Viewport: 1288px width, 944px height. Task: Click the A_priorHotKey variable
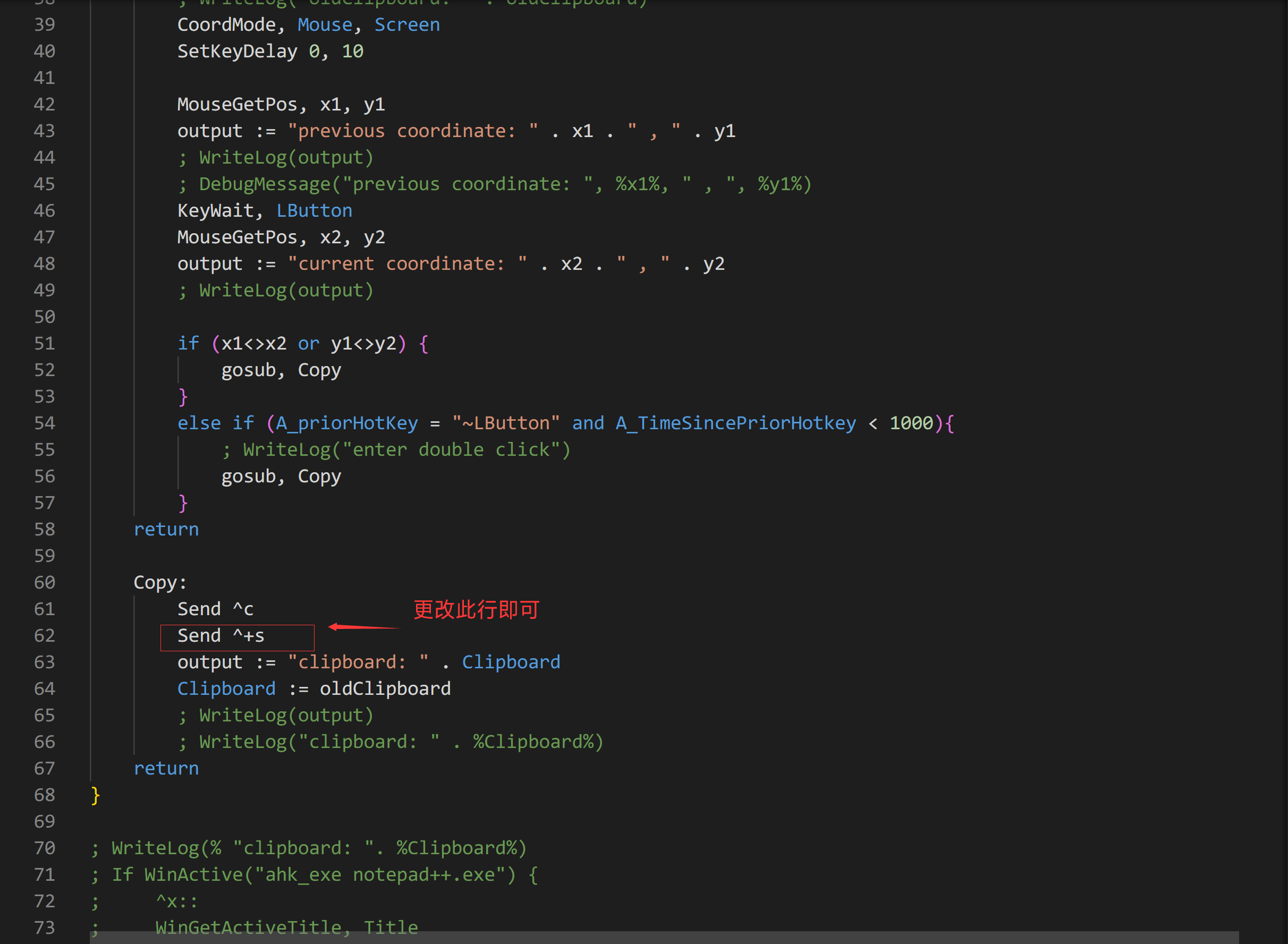point(347,423)
